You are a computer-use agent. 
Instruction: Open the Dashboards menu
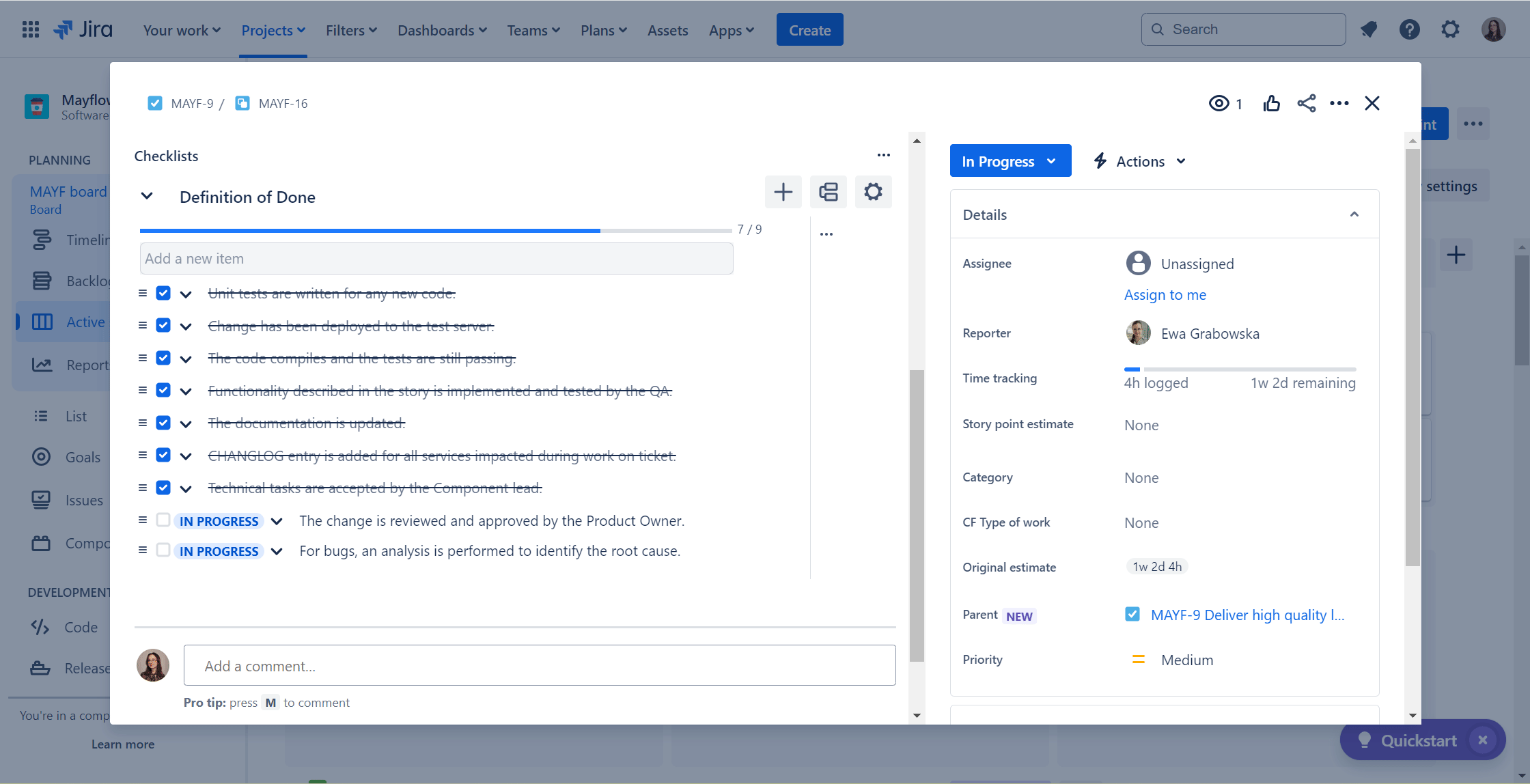[x=442, y=30]
